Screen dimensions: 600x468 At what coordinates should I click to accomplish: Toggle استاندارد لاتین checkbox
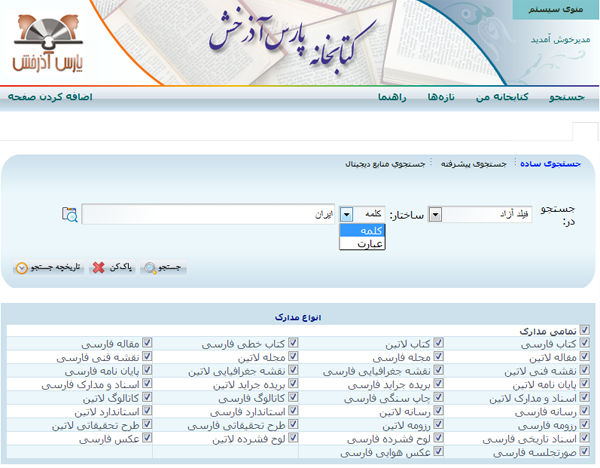click(x=147, y=411)
